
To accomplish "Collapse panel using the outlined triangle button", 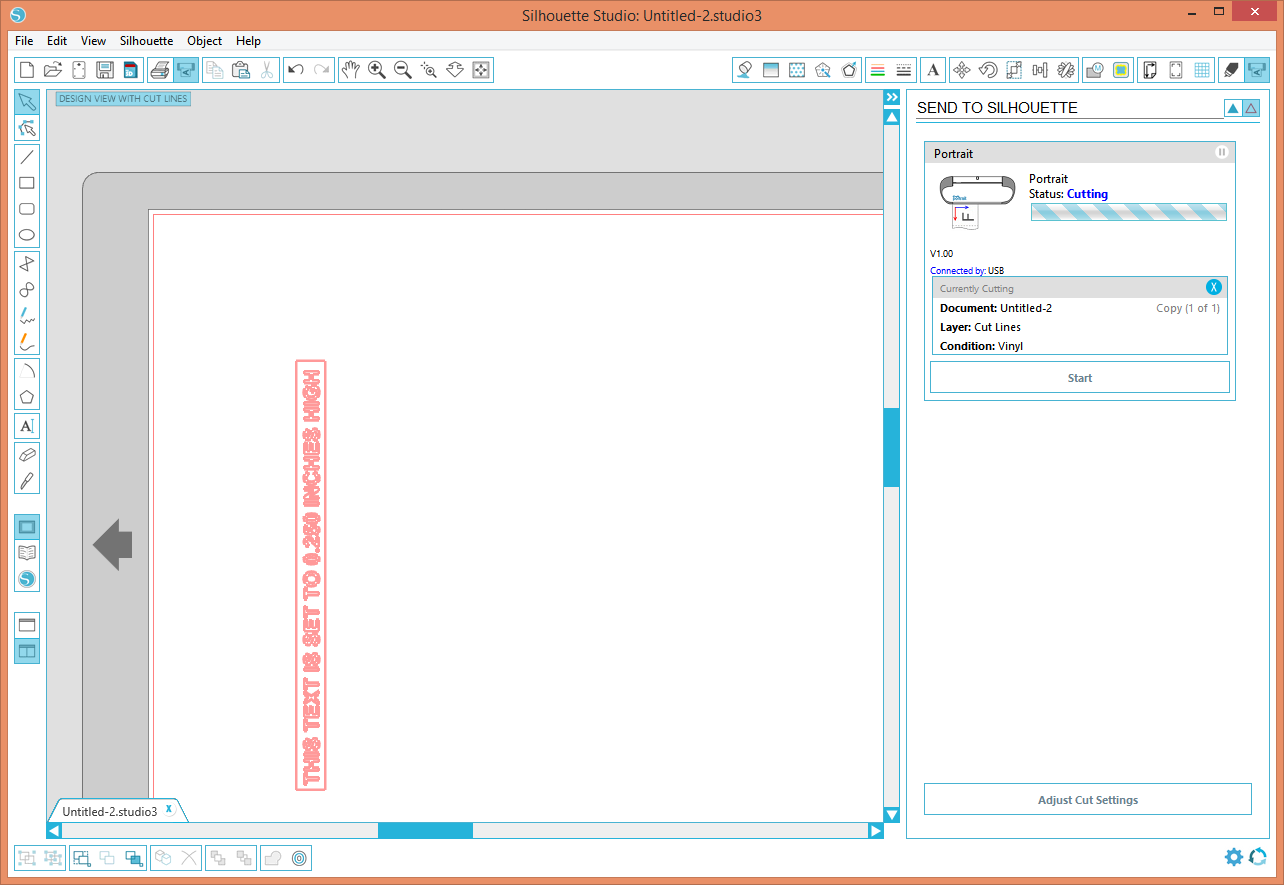I will pyautogui.click(x=1251, y=108).
